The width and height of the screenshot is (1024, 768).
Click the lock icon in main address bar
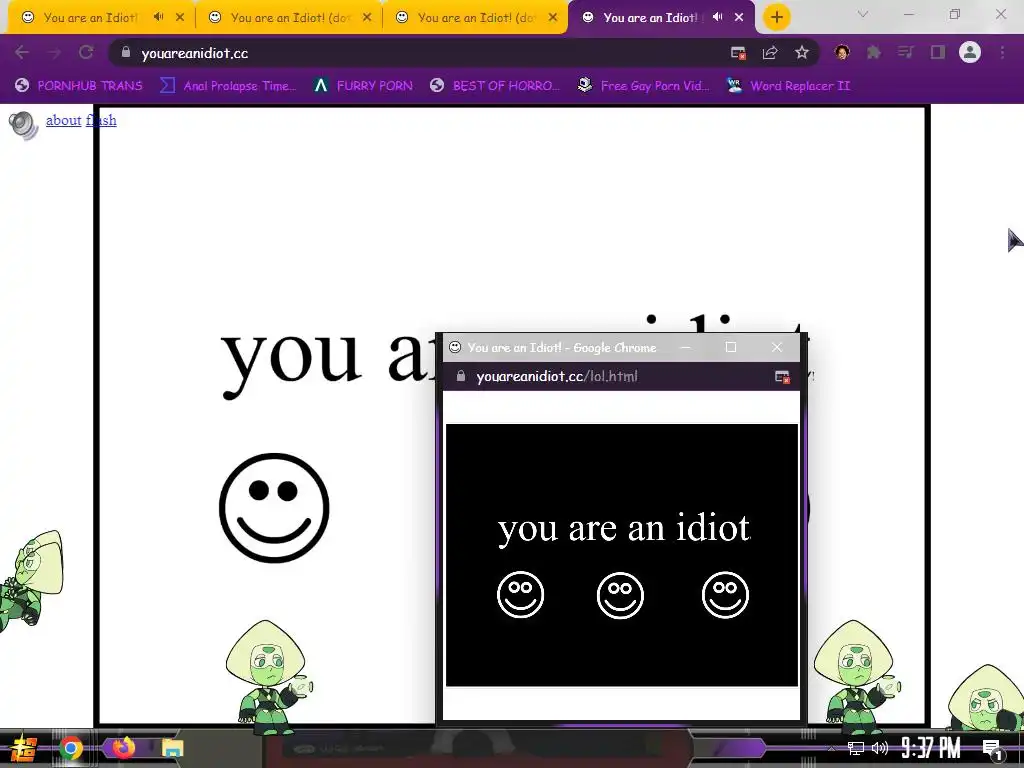tap(126, 52)
